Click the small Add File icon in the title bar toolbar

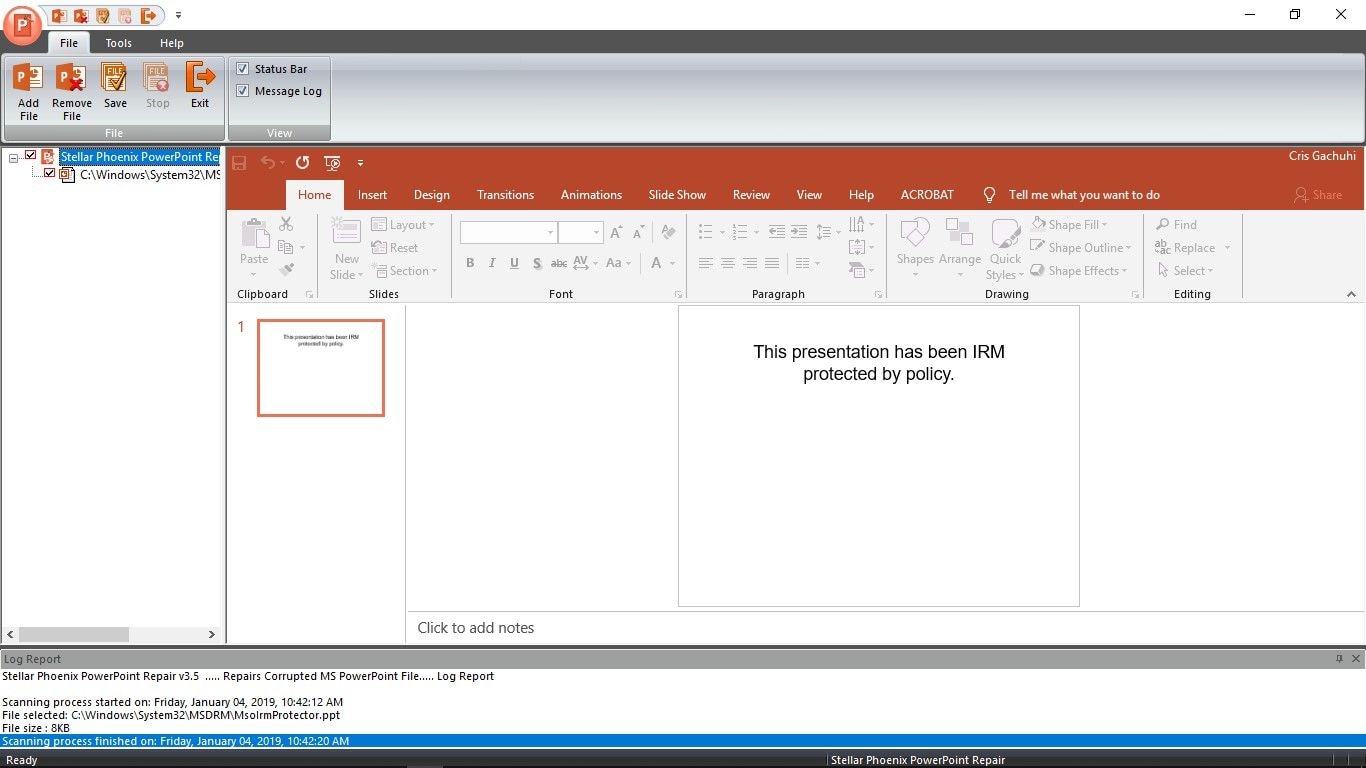click(x=58, y=15)
